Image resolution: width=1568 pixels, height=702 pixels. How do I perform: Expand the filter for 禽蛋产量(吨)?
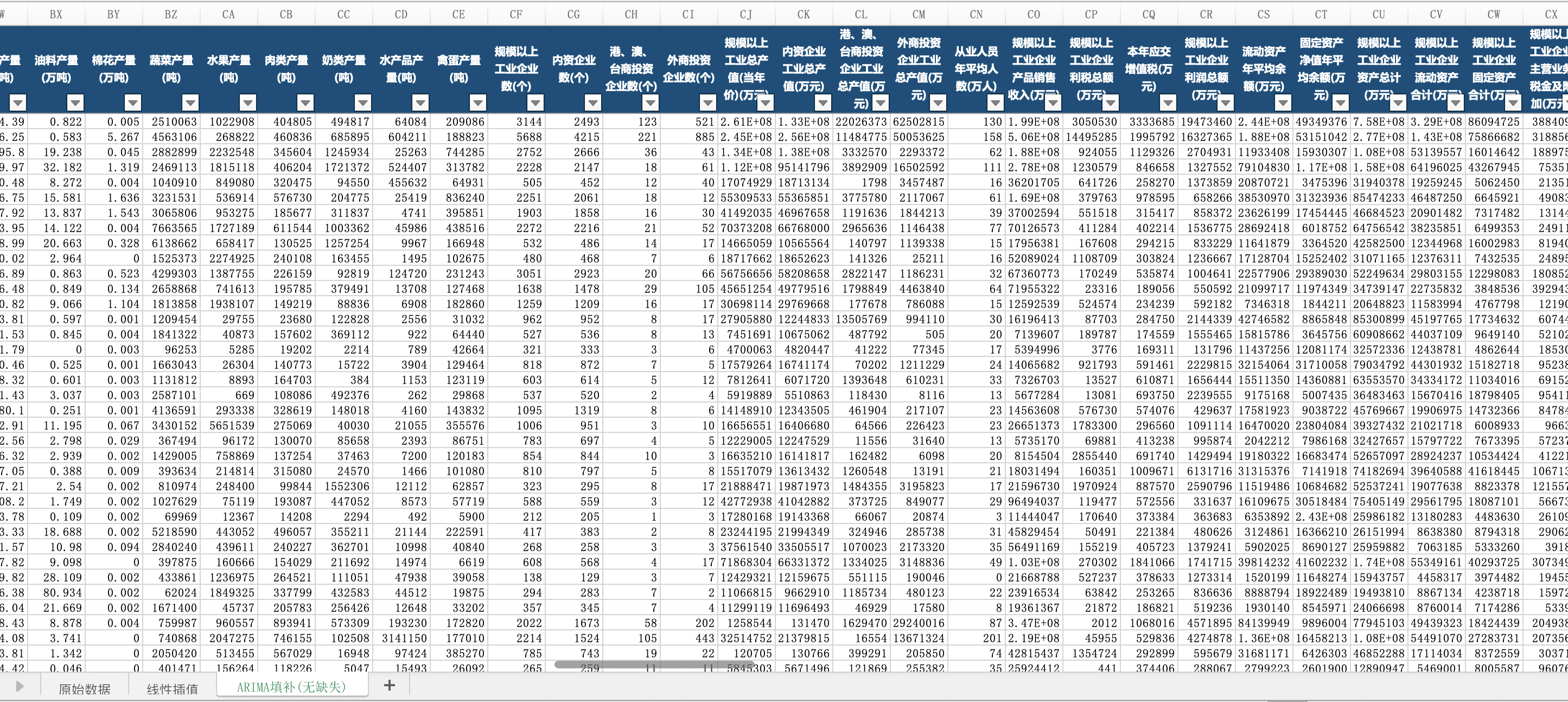[x=479, y=103]
